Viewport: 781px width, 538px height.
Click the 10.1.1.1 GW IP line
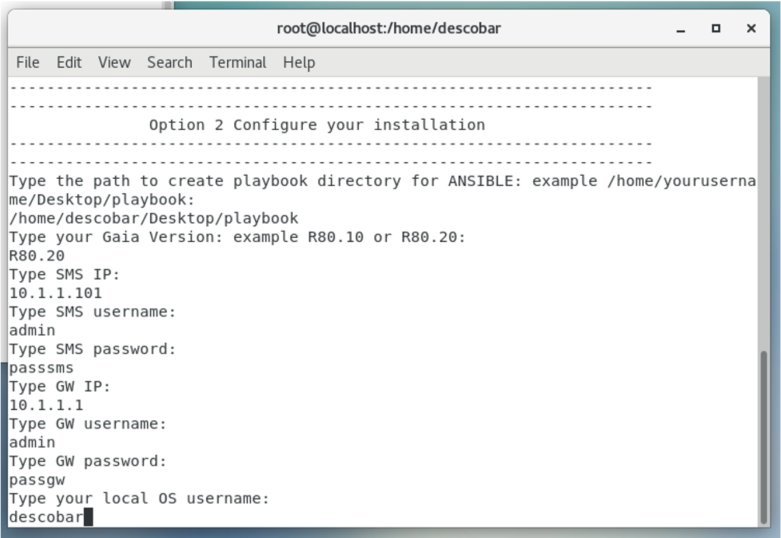pyautogui.click(x=46, y=405)
